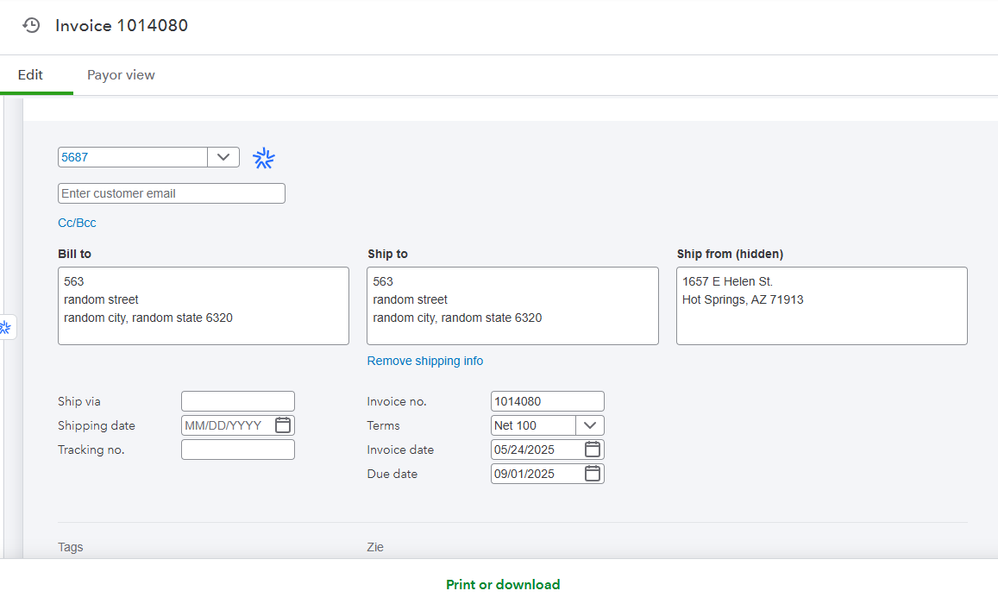Open the Due date calendar picker
998x598 pixels.
click(x=593, y=473)
